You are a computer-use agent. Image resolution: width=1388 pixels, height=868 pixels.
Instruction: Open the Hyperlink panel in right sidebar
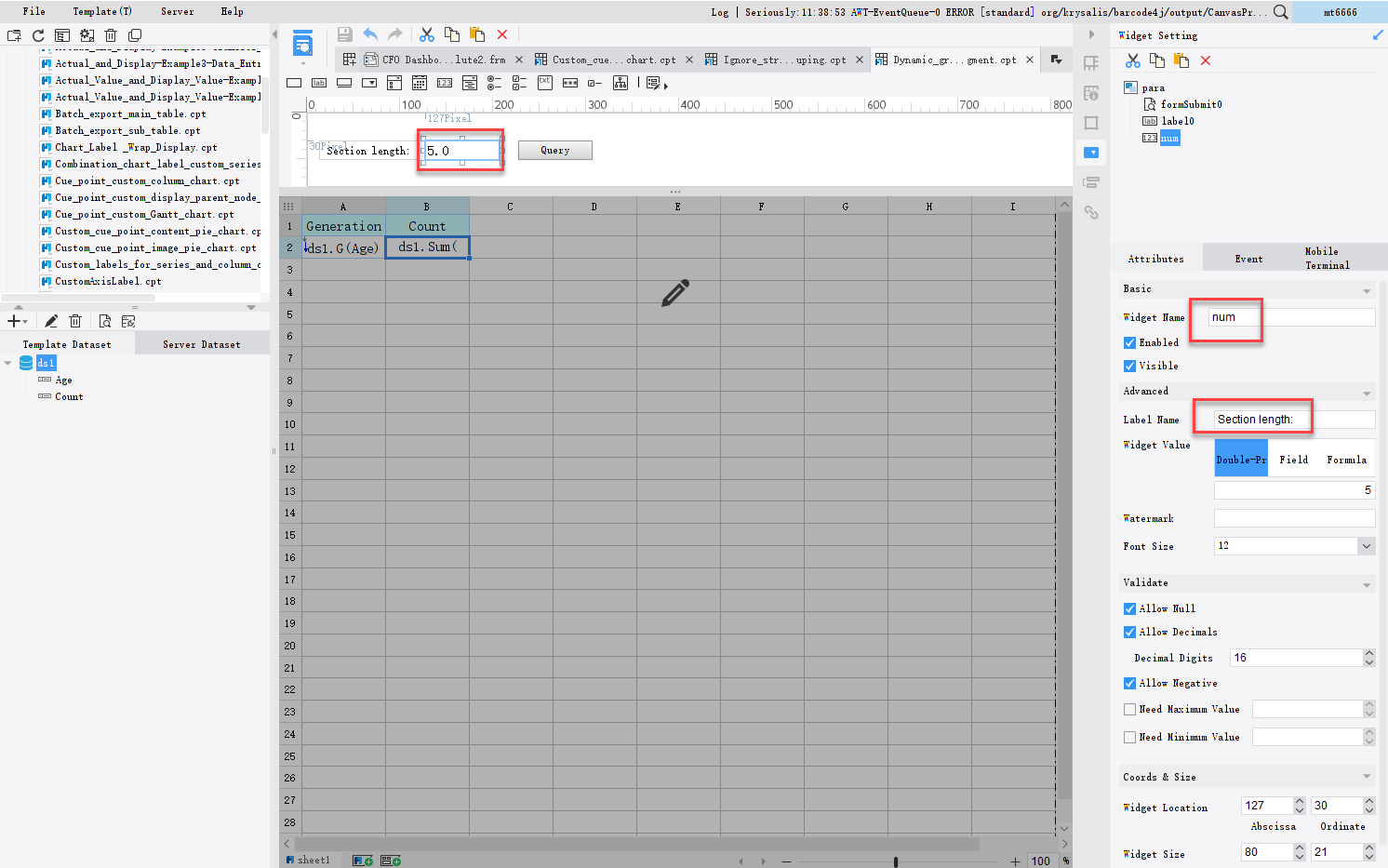coord(1092,212)
